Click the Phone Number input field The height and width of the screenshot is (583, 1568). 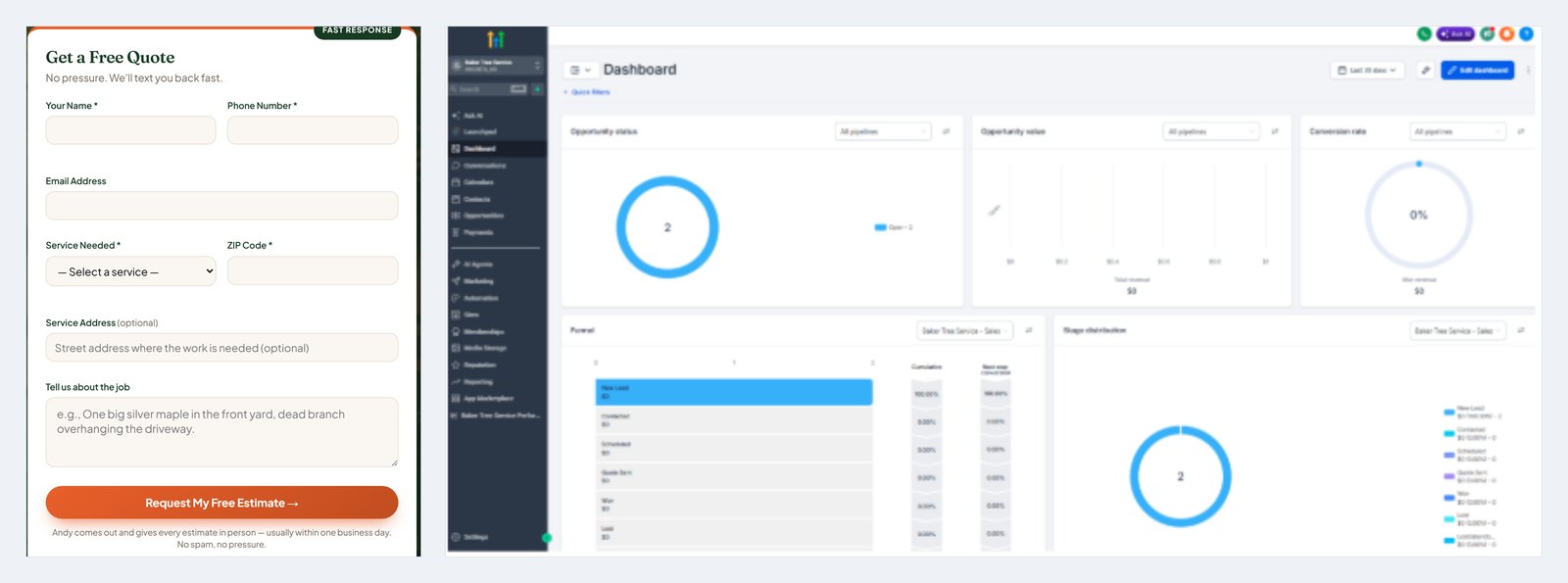313,130
